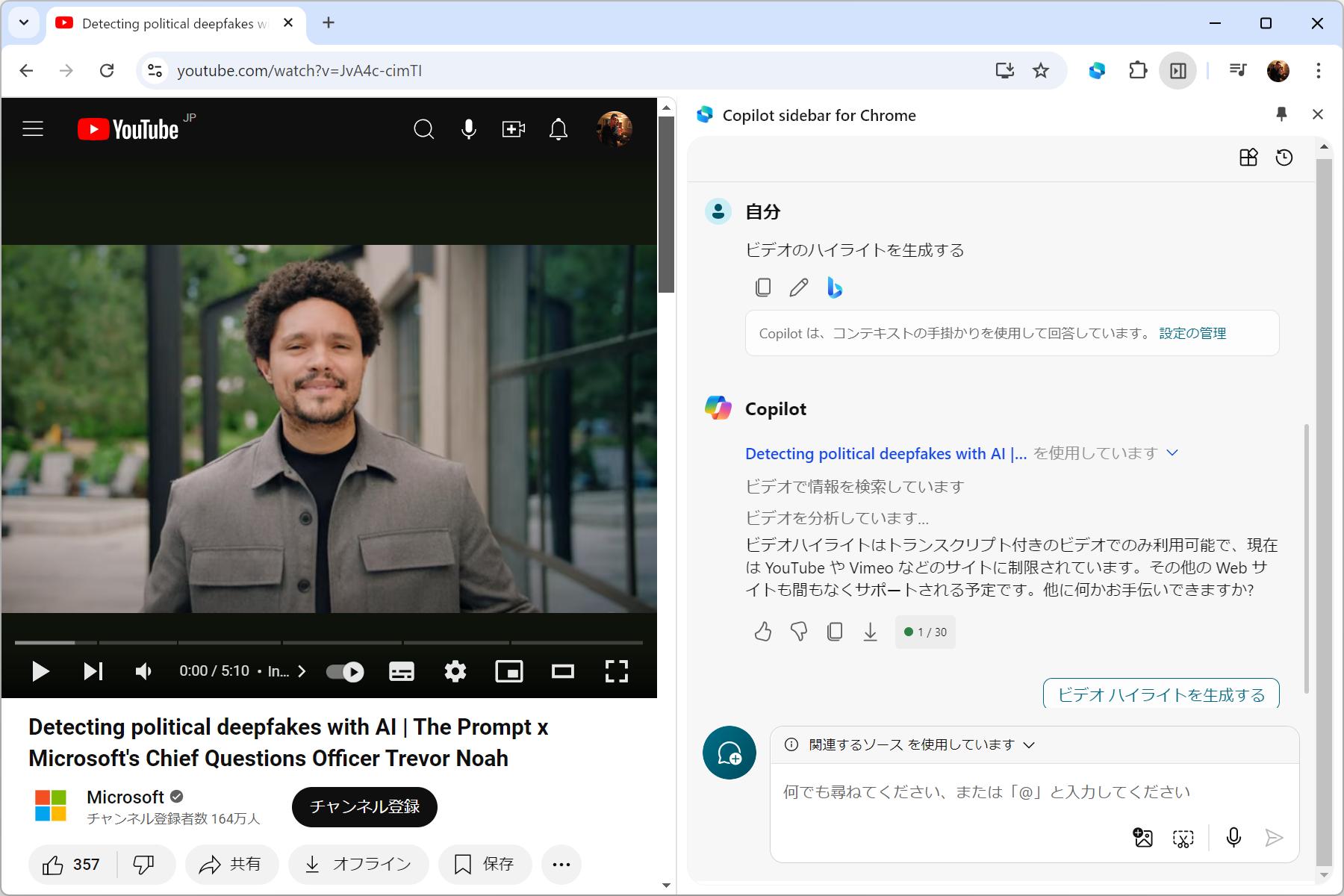Open YouTube create video icon

click(513, 129)
